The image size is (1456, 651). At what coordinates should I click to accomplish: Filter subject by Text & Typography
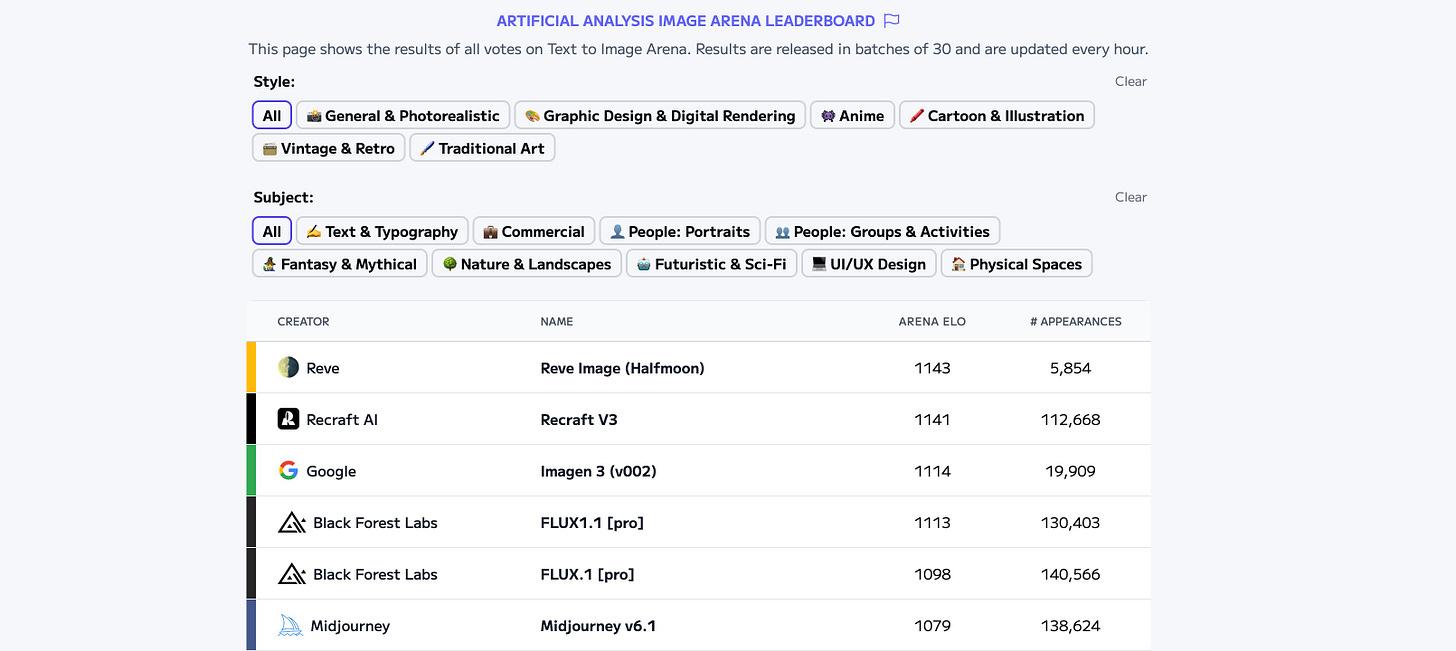point(382,231)
